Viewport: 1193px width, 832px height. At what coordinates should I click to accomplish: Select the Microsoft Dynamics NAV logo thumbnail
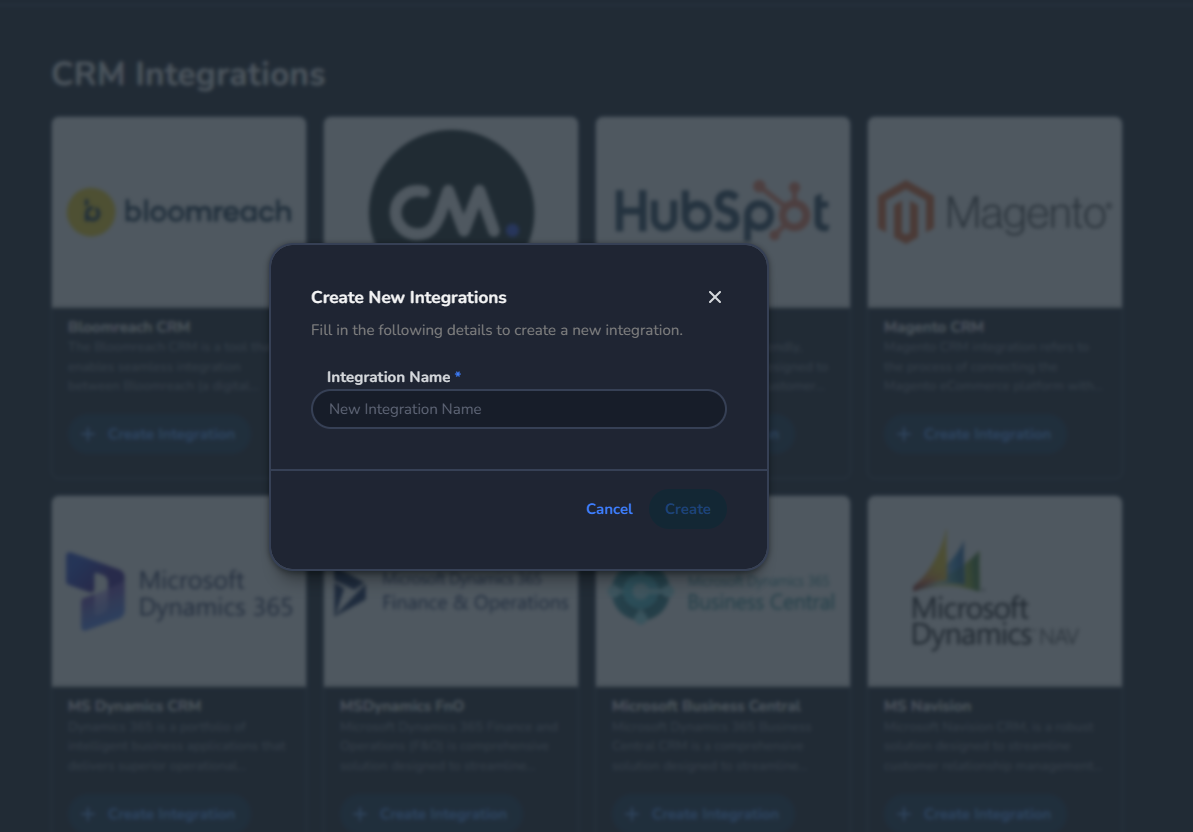[x=994, y=592]
